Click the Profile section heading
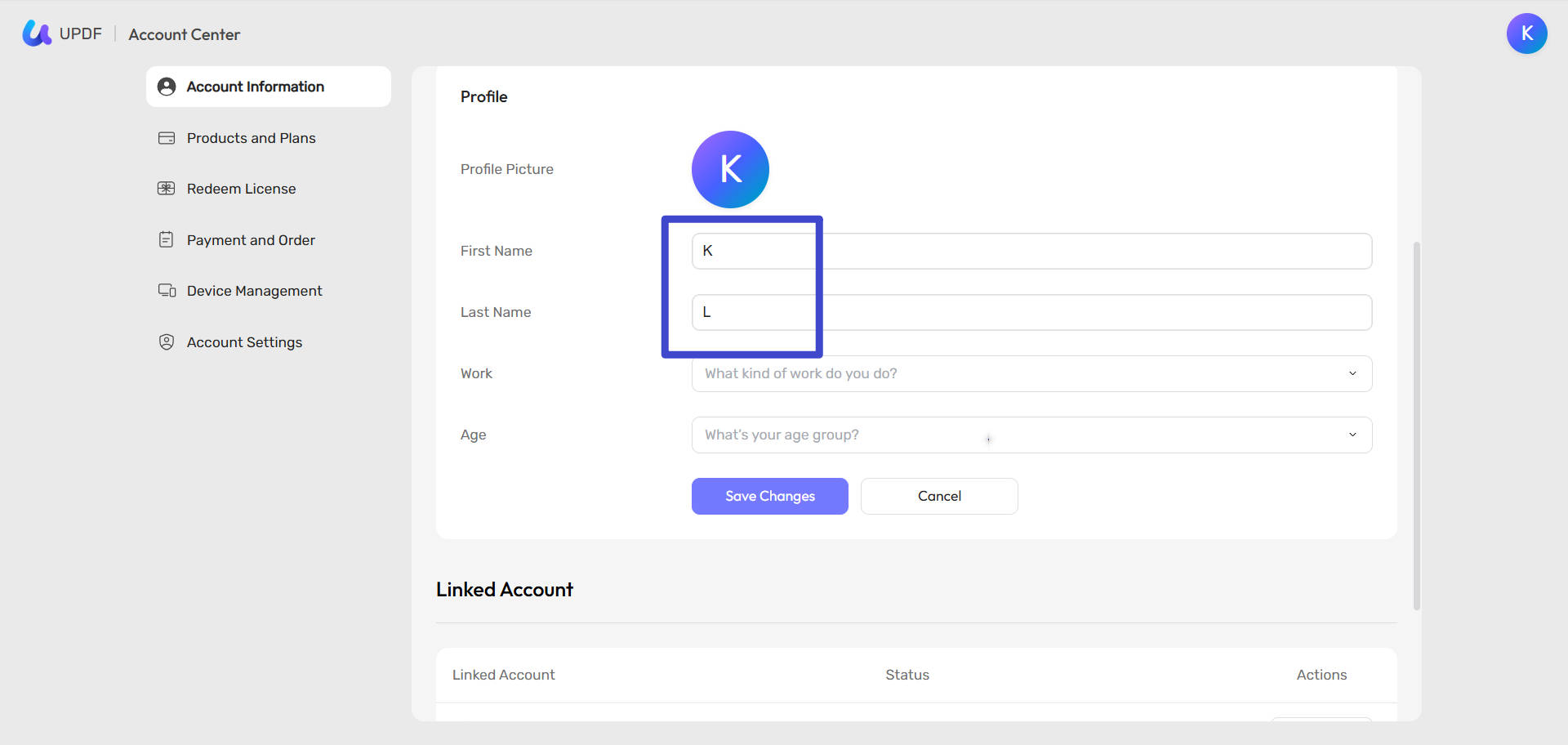The width and height of the screenshot is (1568, 745). pyautogui.click(x=484, y=96)
